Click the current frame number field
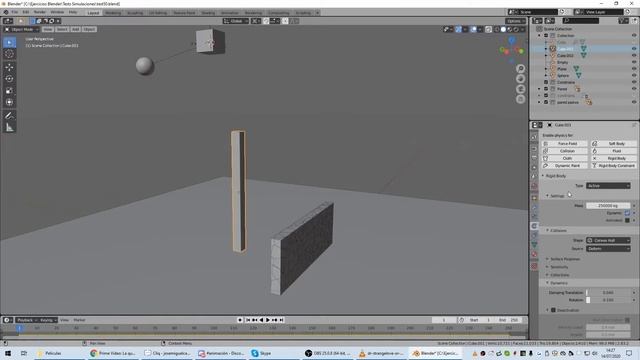640x360 pixels. [x=444, y=320]
